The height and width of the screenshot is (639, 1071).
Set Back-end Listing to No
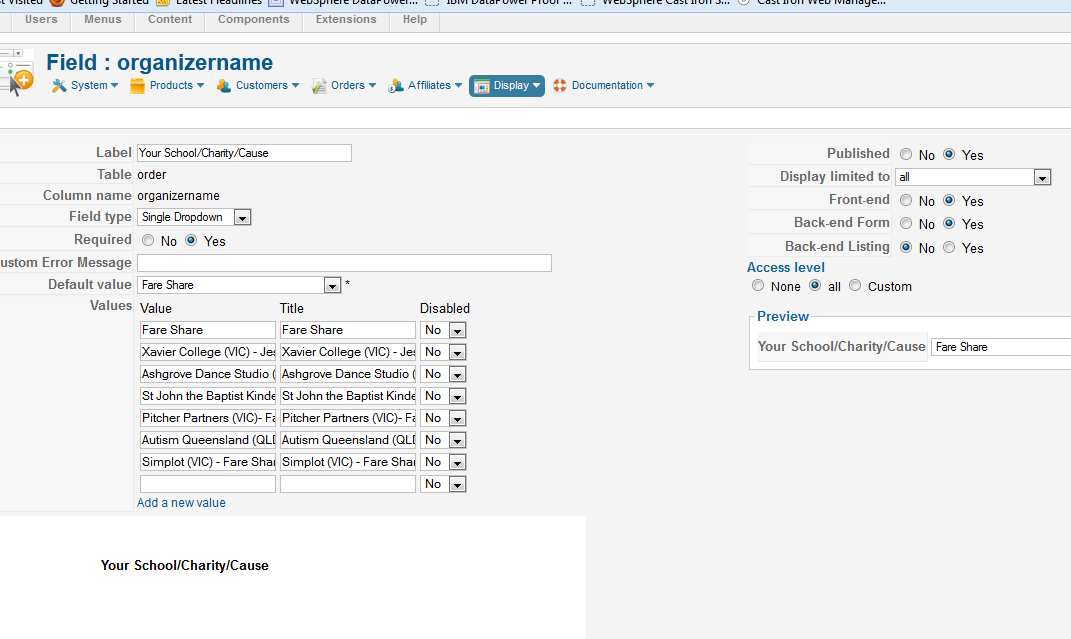pyautogui.click(x=906, y=247)
